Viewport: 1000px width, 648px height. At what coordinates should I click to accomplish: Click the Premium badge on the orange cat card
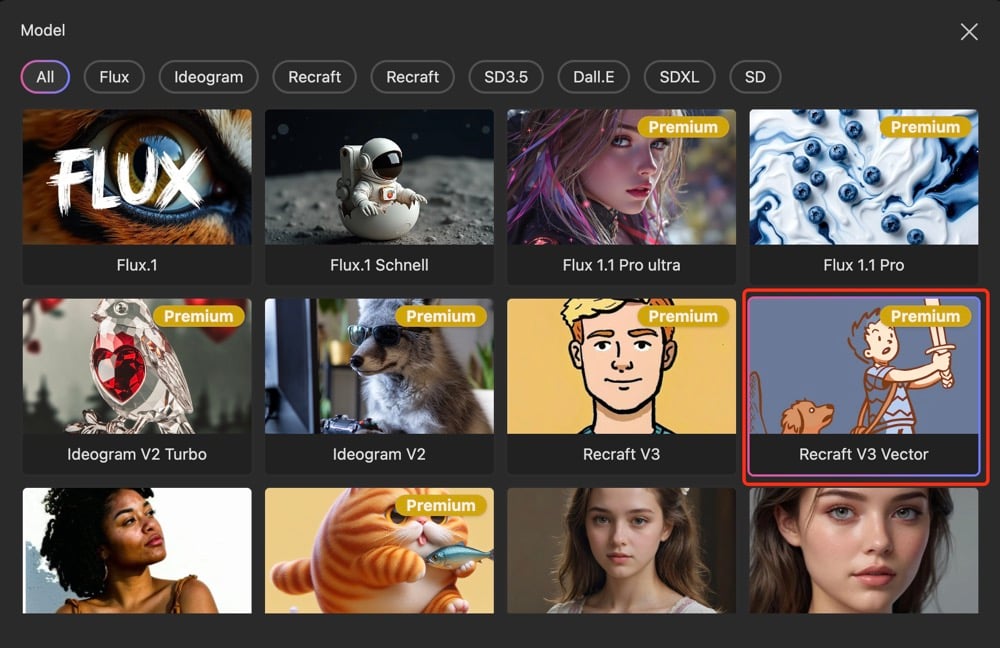point(441,506)
